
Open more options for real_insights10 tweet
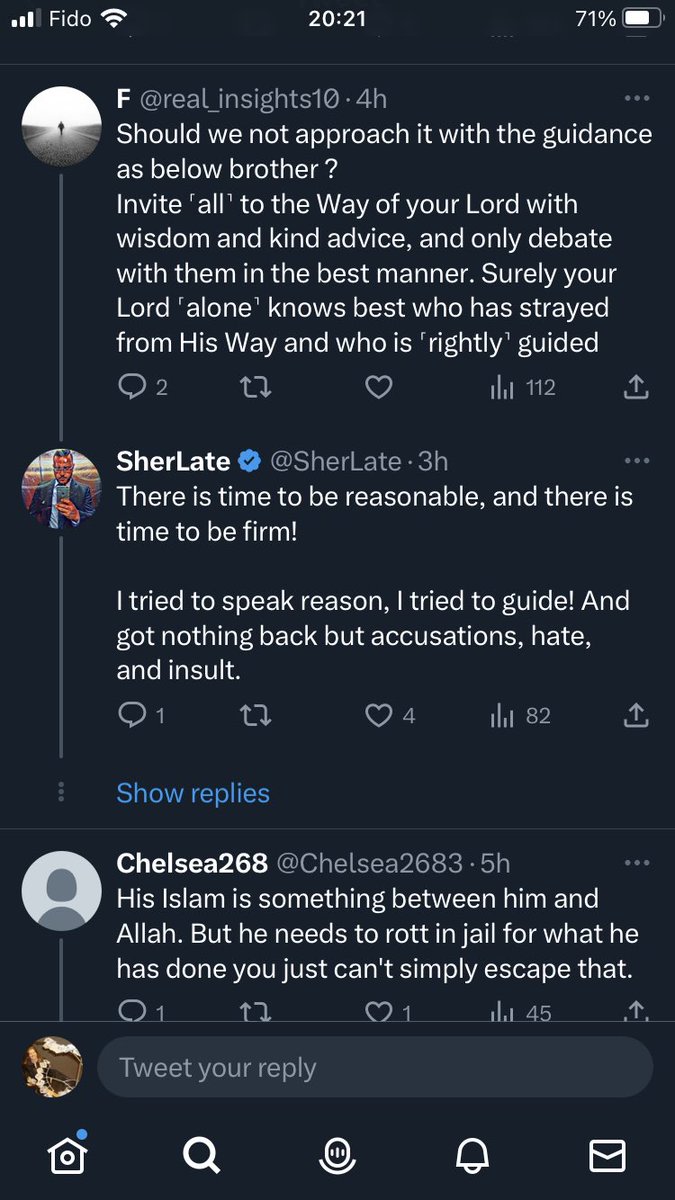pyautogui.click(x=636, y=98)
